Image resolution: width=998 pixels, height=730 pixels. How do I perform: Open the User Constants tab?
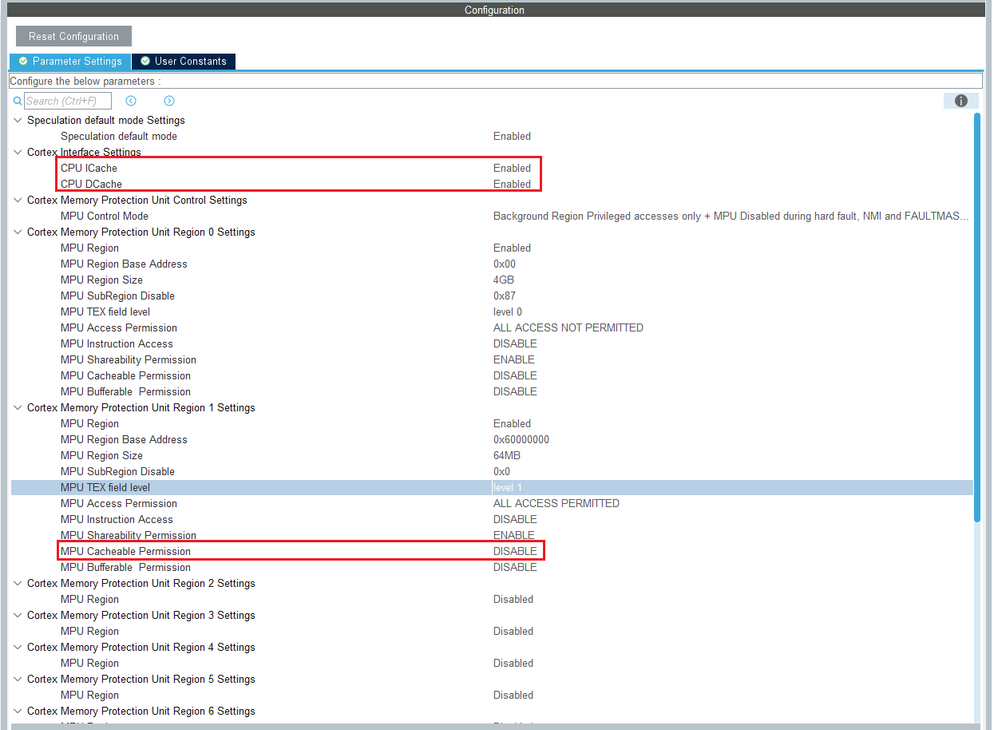click(x=183, y=61)
